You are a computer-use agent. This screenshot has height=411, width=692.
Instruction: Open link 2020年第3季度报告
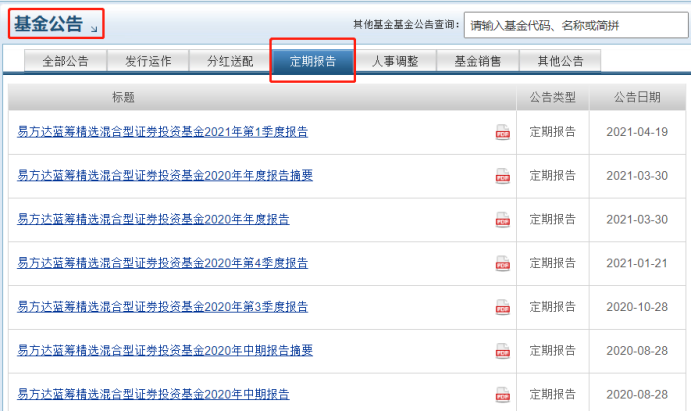click(162, 307)
